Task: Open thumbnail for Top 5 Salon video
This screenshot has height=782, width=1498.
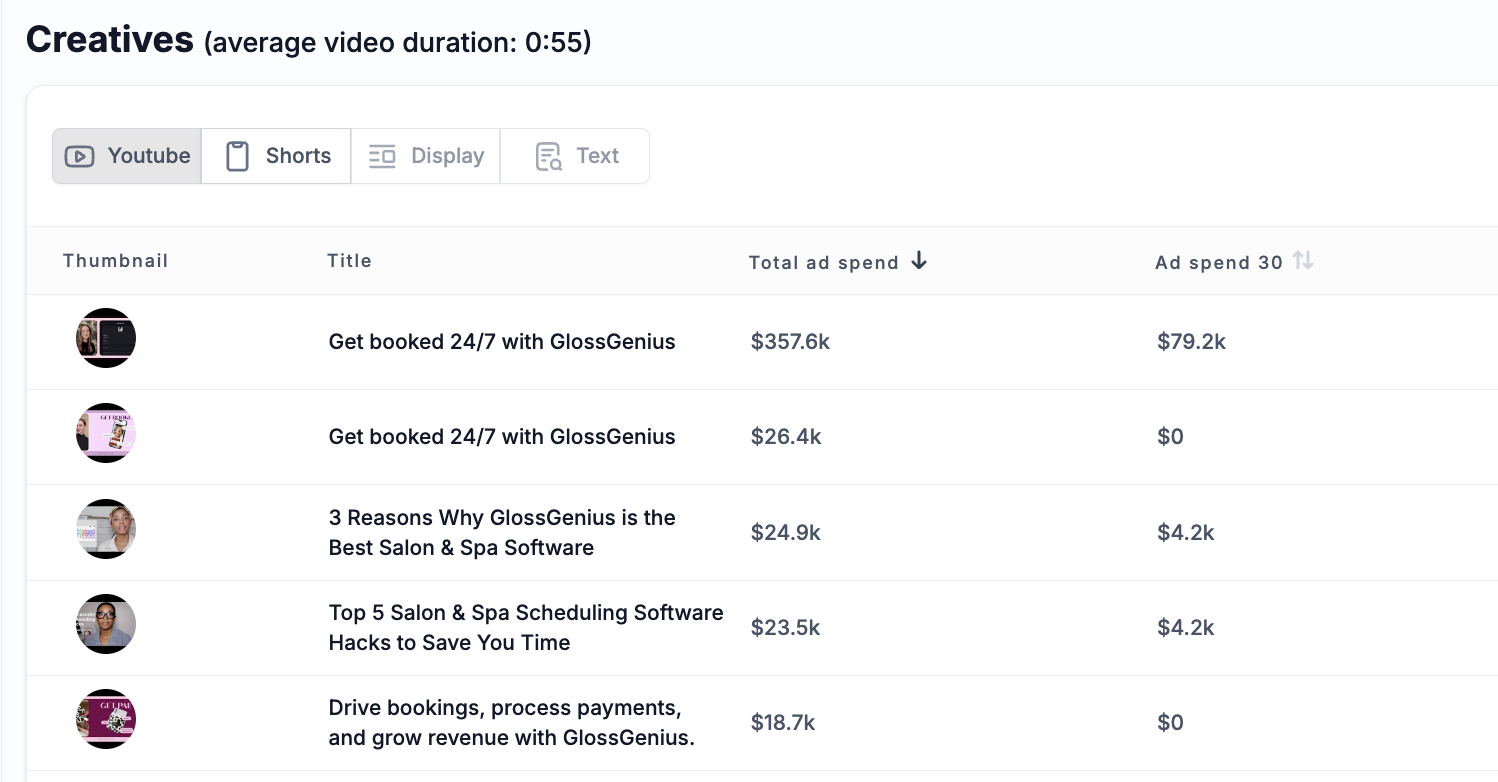Action: [106, 624]
